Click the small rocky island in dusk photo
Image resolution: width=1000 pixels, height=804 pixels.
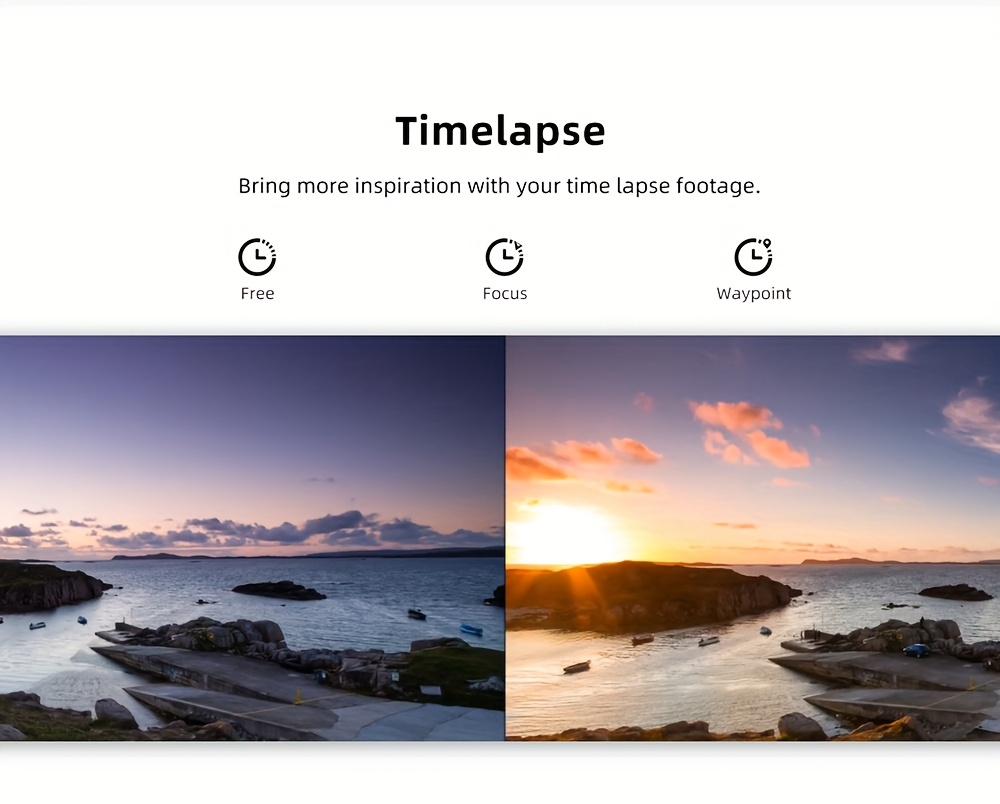click(279, 590)
